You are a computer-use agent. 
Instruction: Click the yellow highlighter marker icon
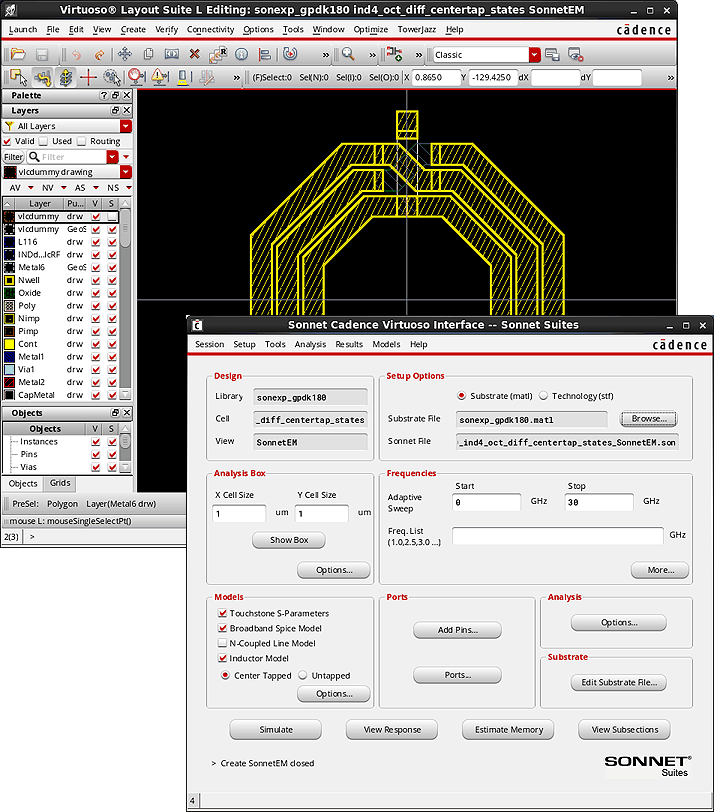click(x=183, y=78)
